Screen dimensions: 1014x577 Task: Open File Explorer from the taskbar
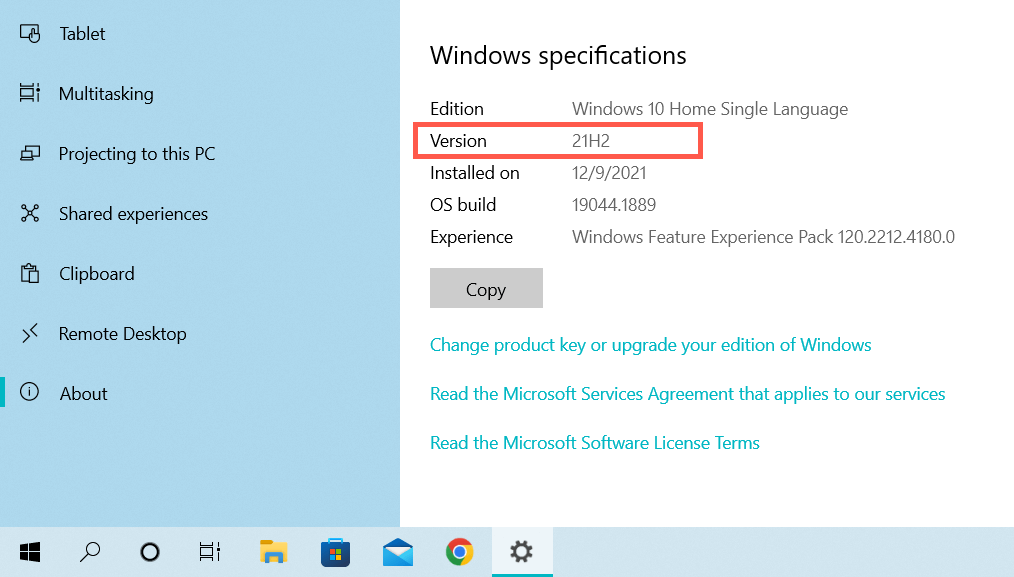(273, 551)
